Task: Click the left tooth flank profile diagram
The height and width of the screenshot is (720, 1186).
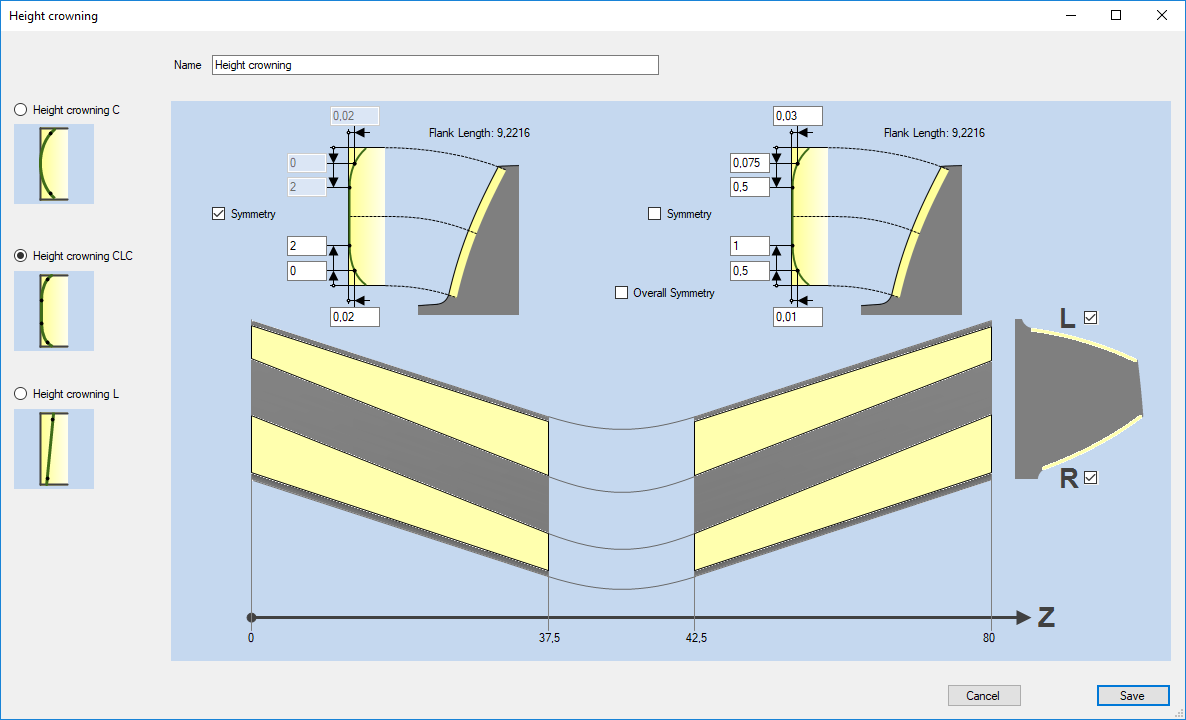Action: click(468, 240)
